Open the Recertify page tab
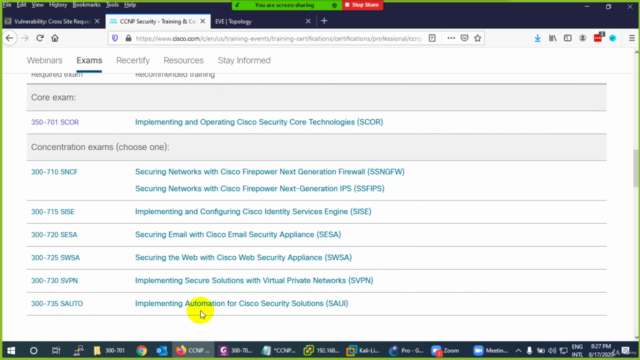The width and height of the screenshot is (640, 360). point(133,60)
